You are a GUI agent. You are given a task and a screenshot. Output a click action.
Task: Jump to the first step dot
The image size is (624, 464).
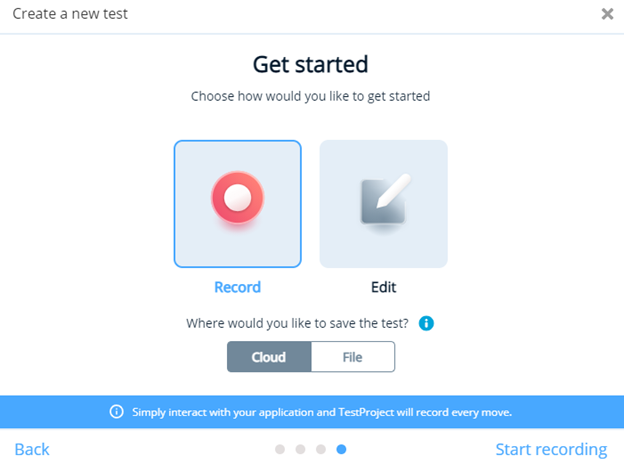(280, 450)
